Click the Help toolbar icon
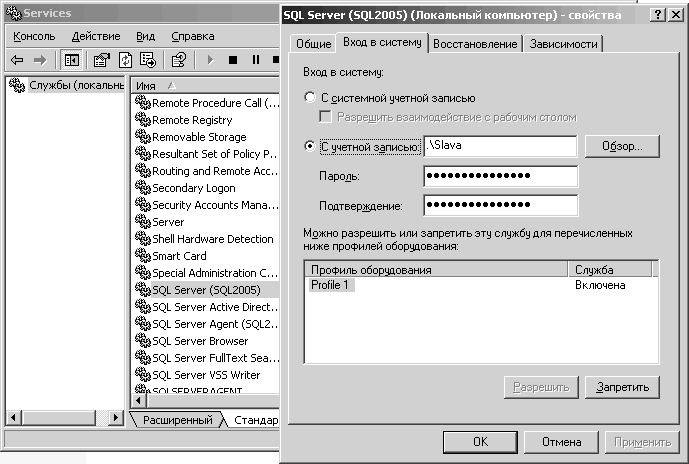The height and width of the screenshot is (464, 689). [x=178, y=60]
